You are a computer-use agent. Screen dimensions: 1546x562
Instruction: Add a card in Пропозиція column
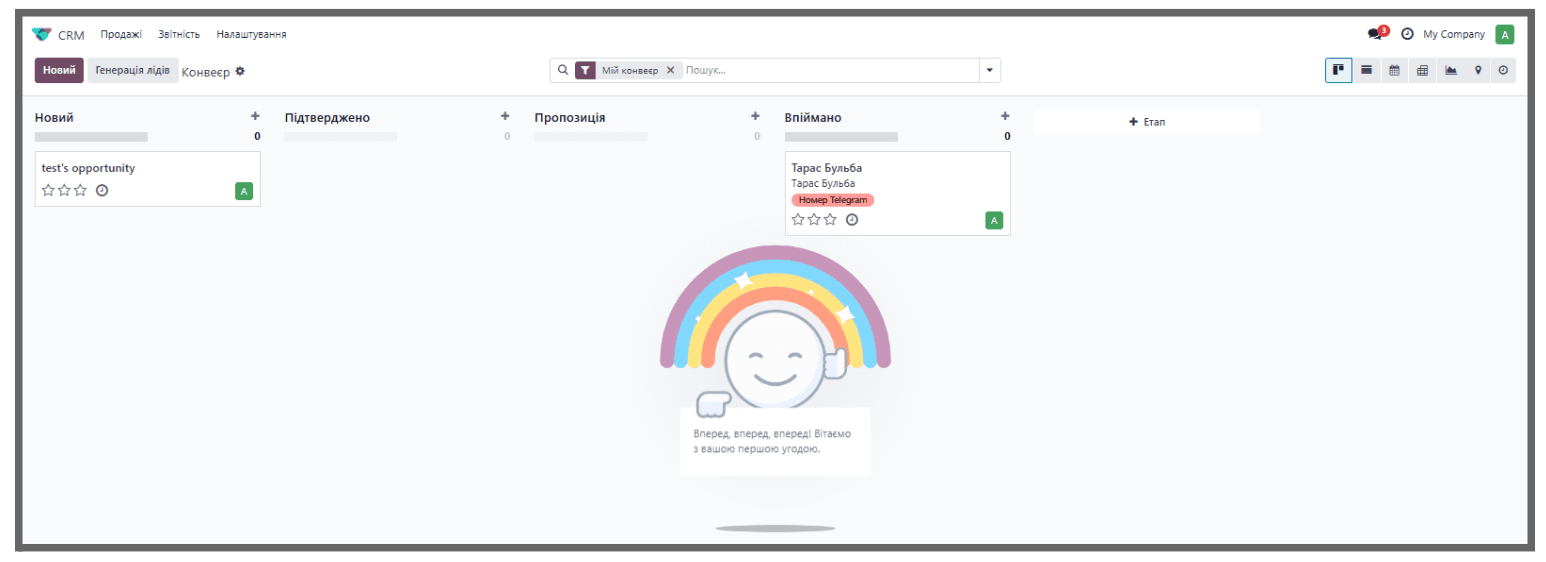click(755, 116)
